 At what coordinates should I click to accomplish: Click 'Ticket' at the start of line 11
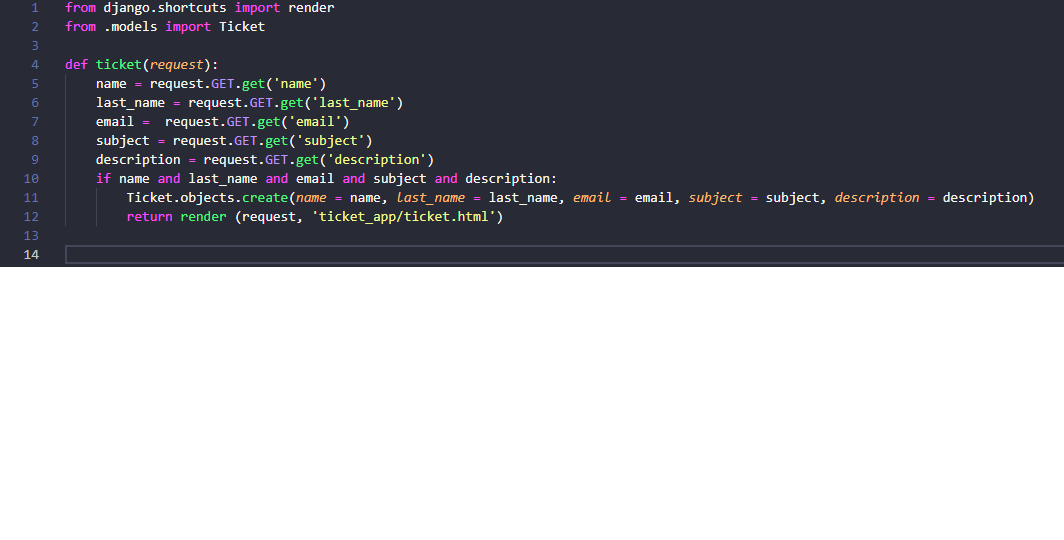(149, 198)
